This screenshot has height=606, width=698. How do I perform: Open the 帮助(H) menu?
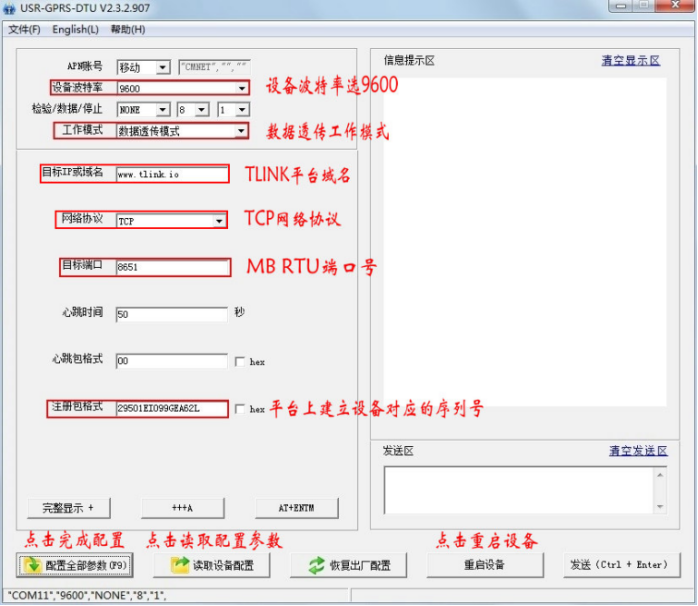tap(127, 29)
